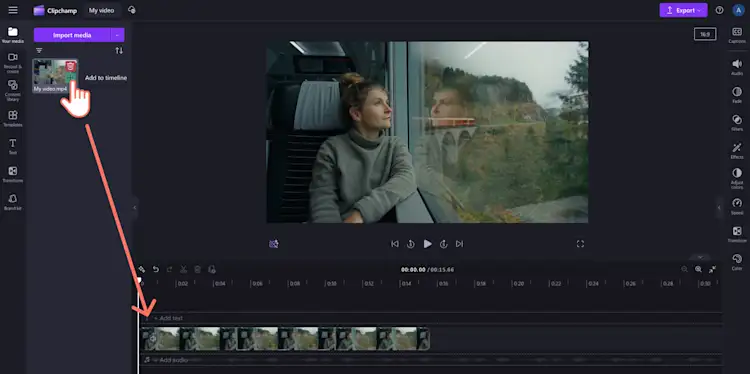Expand the right property panel chevron

point(719,208)
